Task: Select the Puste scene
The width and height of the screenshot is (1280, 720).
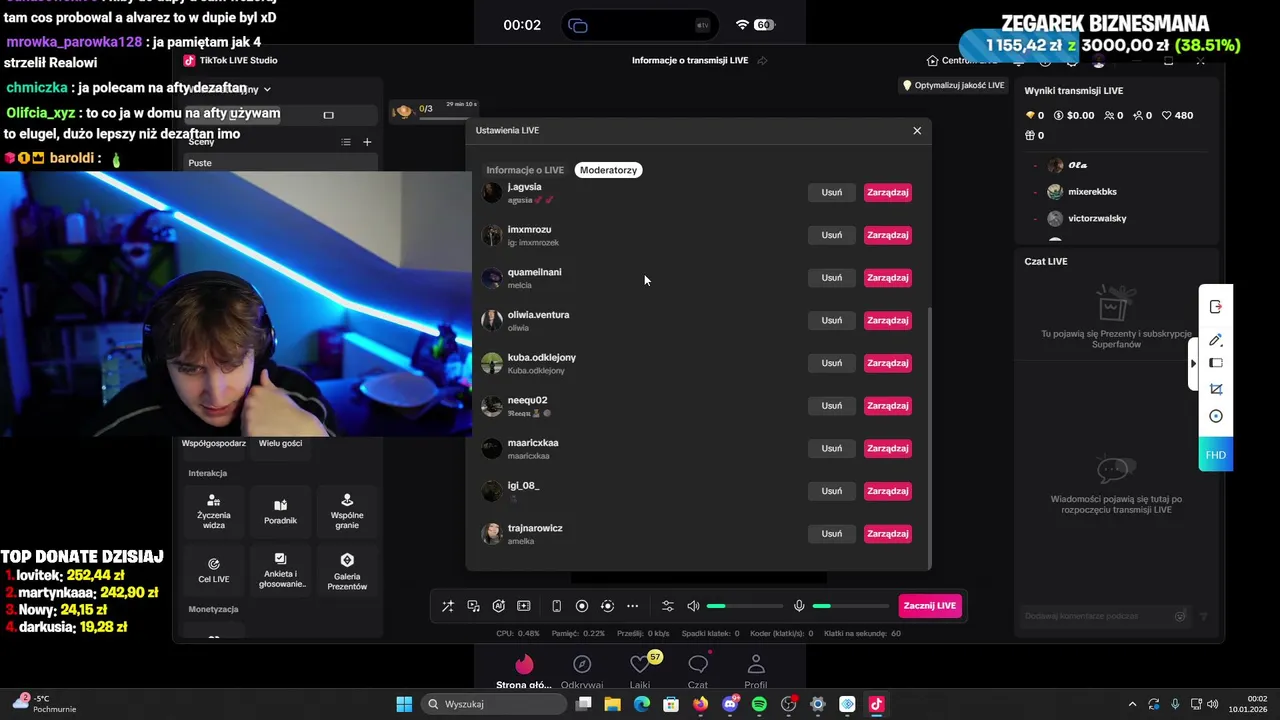Action: [x=280, y=163]
